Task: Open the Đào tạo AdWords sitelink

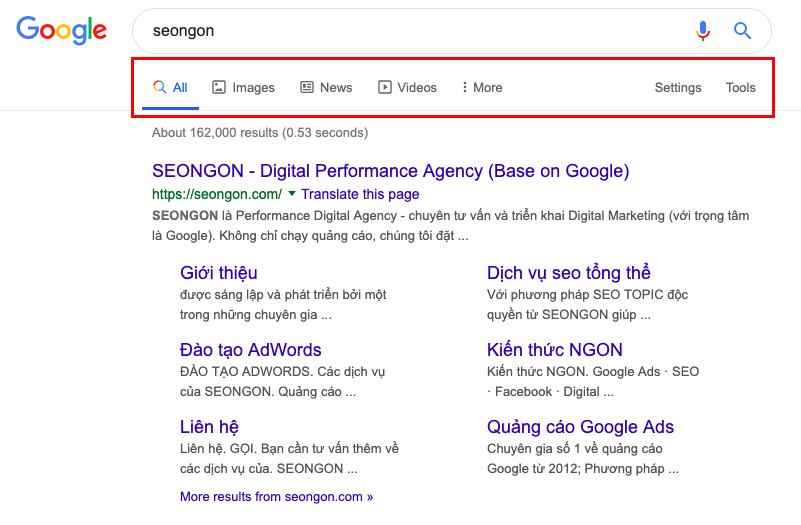Action: [250, 350]
